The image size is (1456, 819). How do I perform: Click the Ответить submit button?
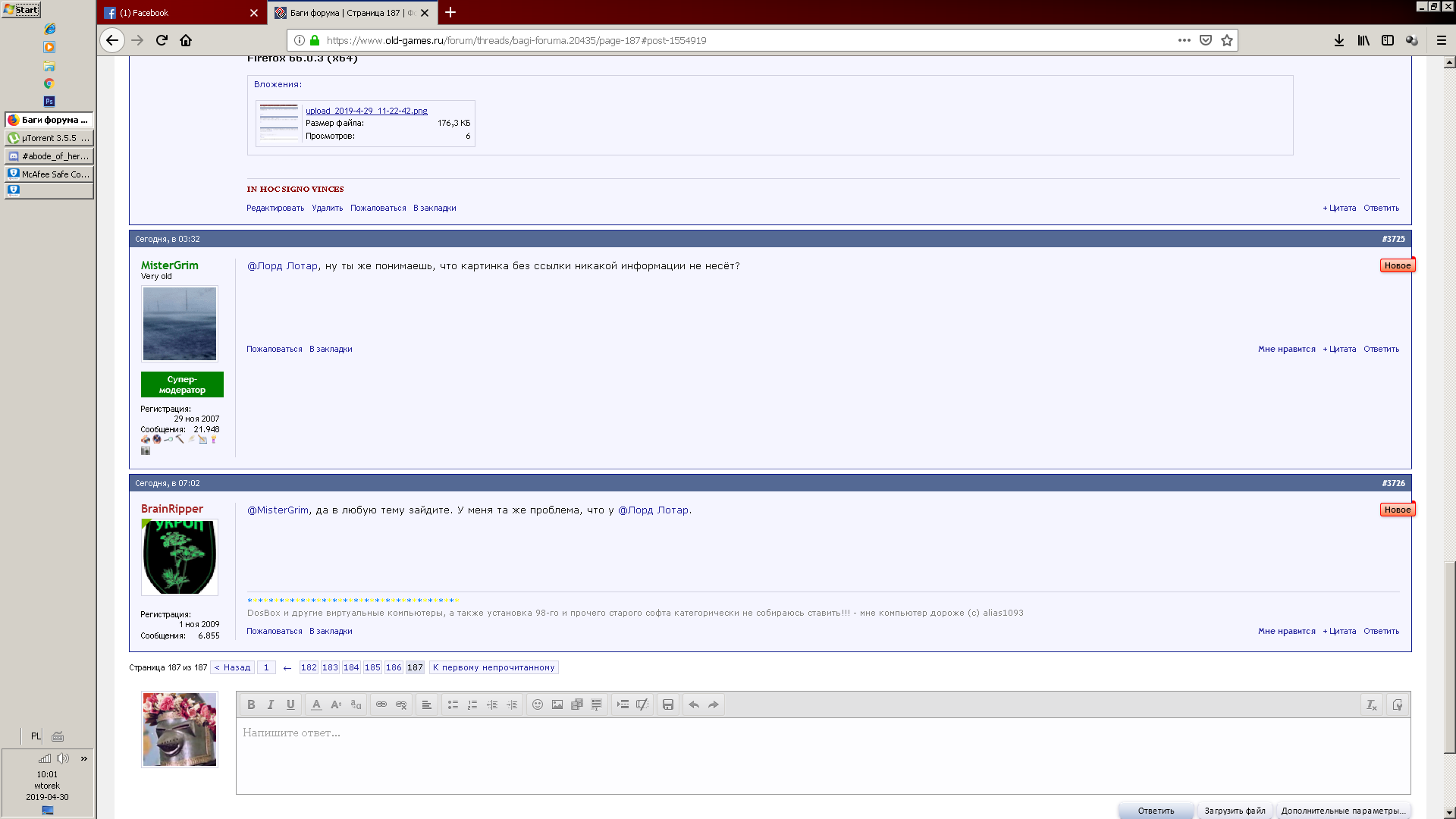(x=1156, y=811)
